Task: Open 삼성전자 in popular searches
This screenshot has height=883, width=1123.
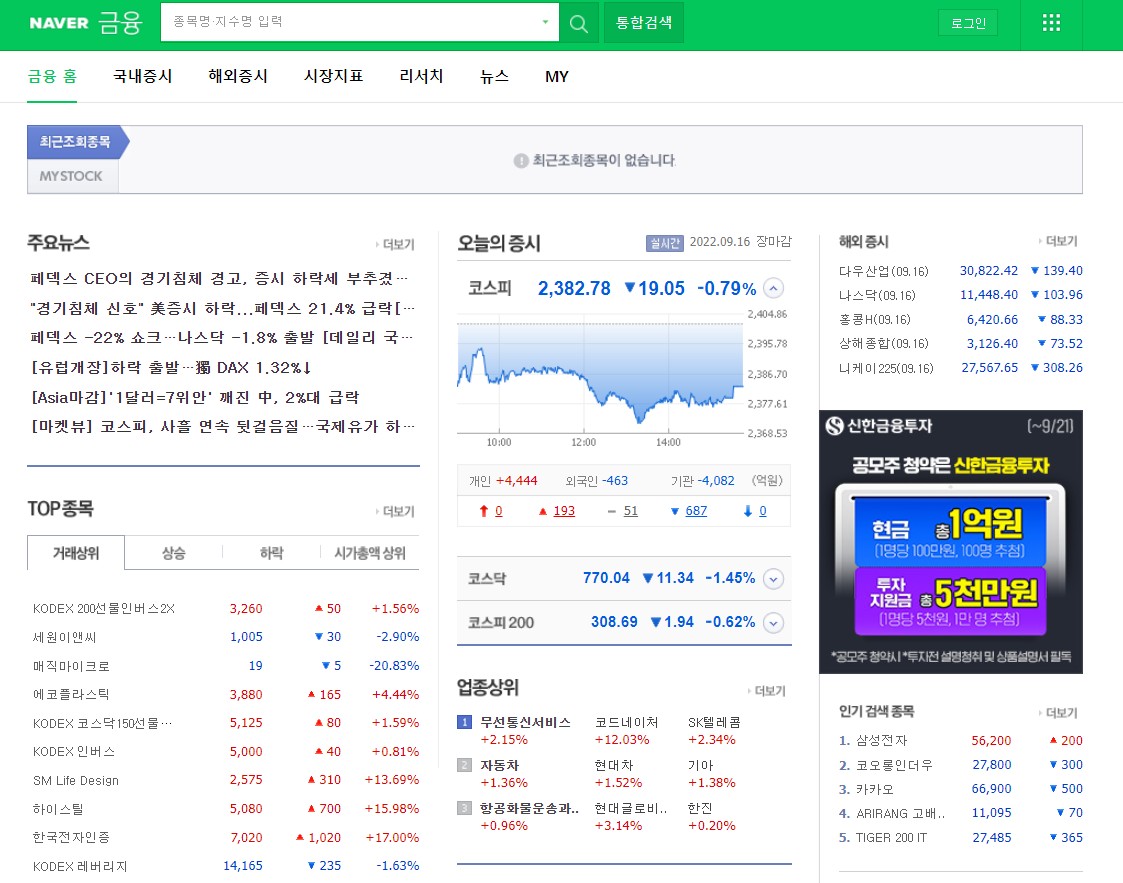Action: tap(882, 740)
